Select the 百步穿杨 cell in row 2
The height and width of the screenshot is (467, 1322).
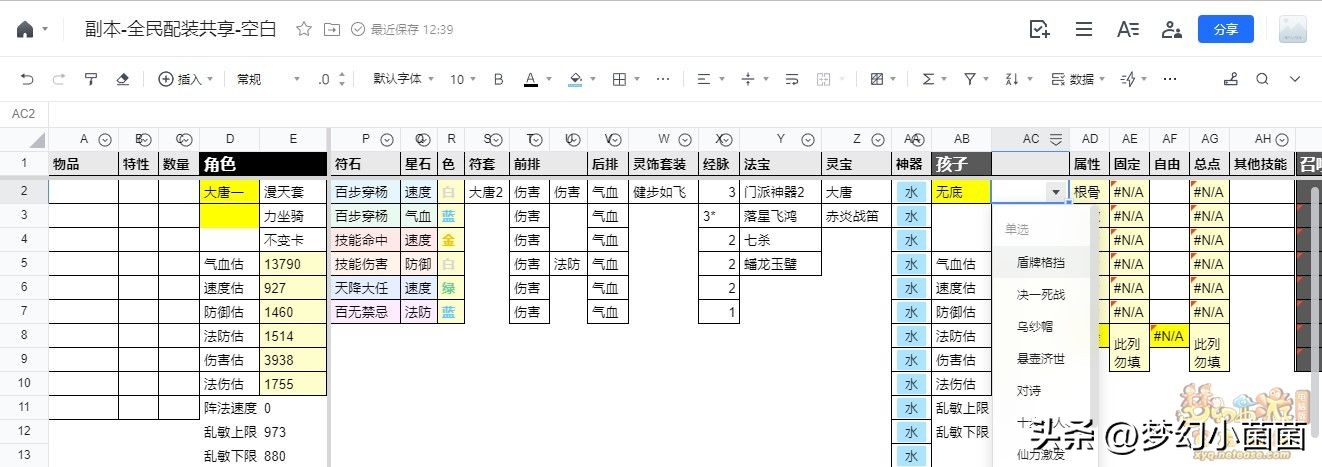click(x=365, y=191)
